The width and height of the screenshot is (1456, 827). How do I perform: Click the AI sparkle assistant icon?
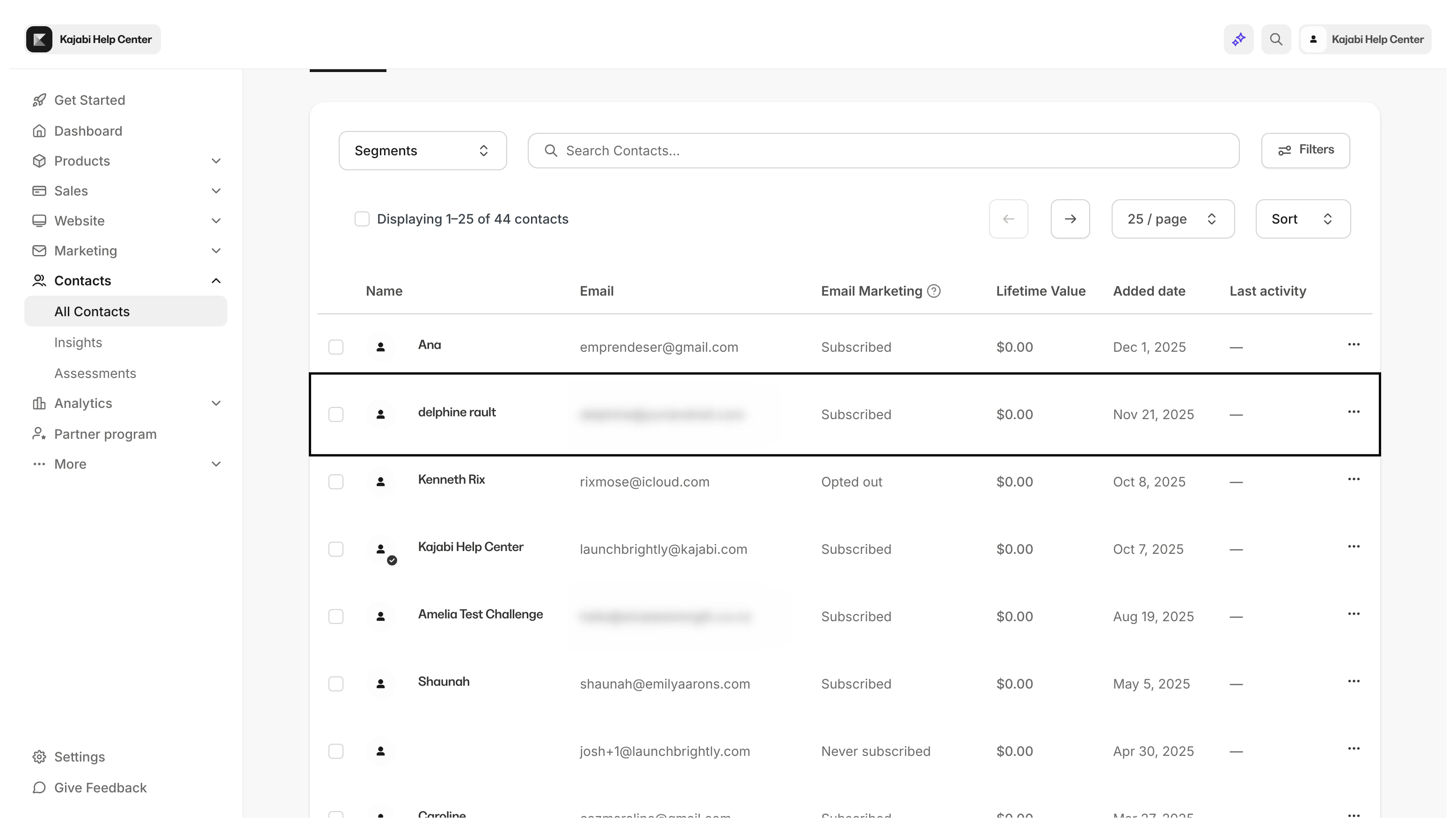point(1238,39)
